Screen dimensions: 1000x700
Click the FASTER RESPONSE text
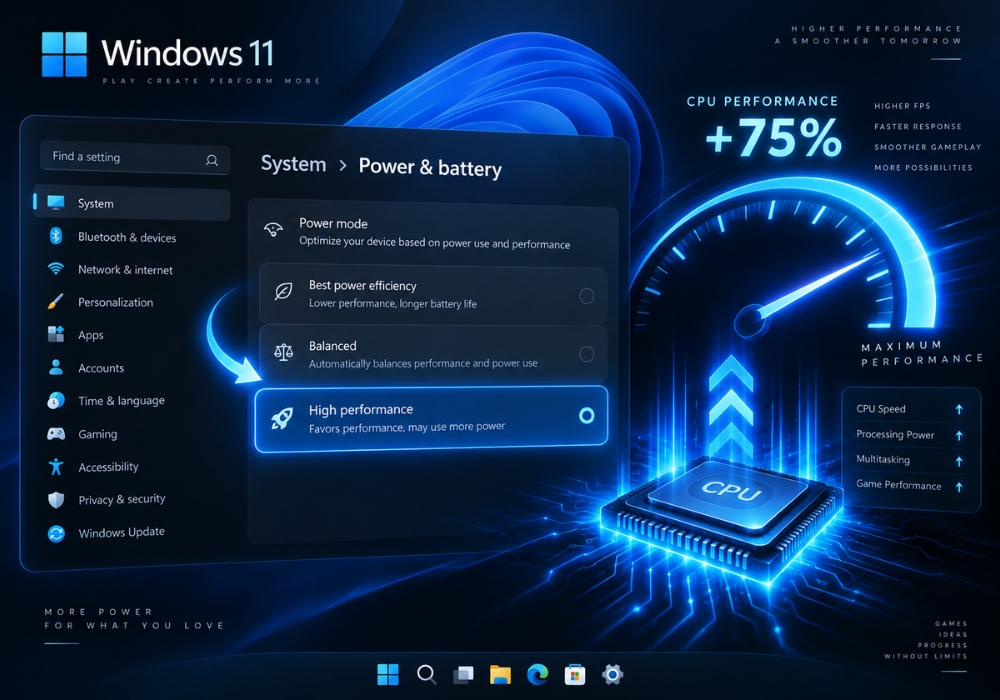tap(918, 126)
